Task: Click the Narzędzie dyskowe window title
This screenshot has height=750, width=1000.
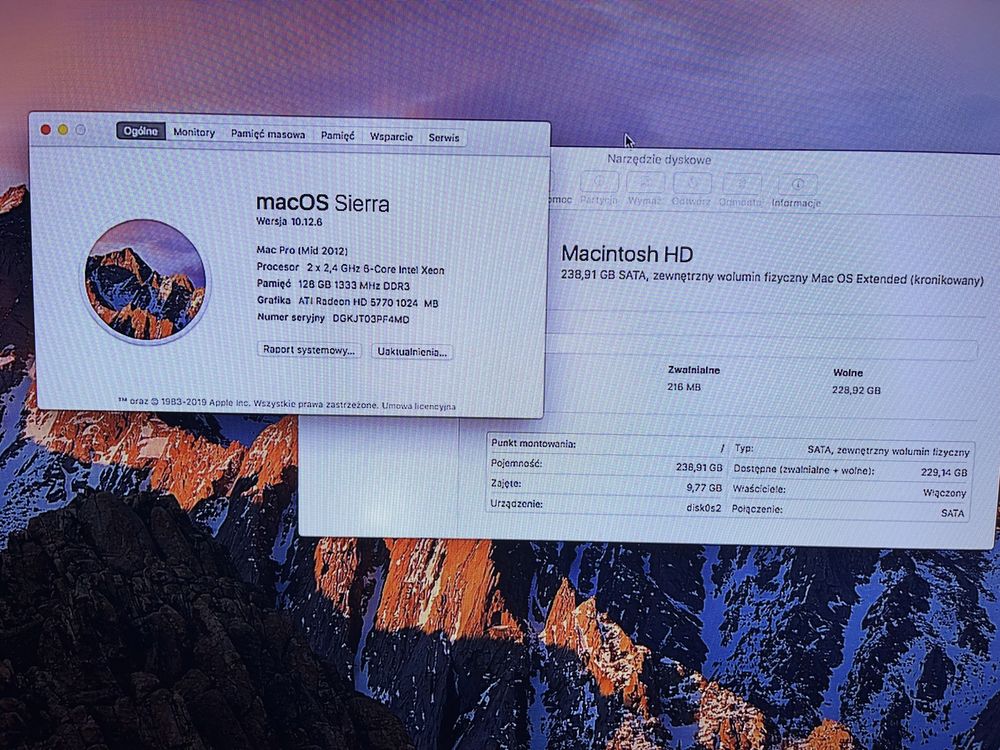Action: coord(659,159)
